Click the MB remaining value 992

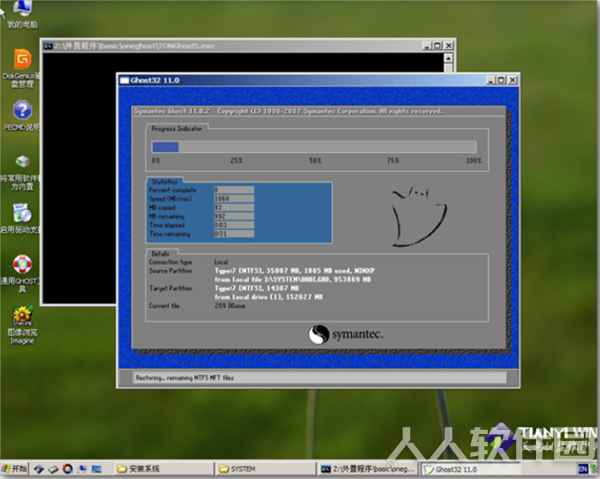click(234, 216)
